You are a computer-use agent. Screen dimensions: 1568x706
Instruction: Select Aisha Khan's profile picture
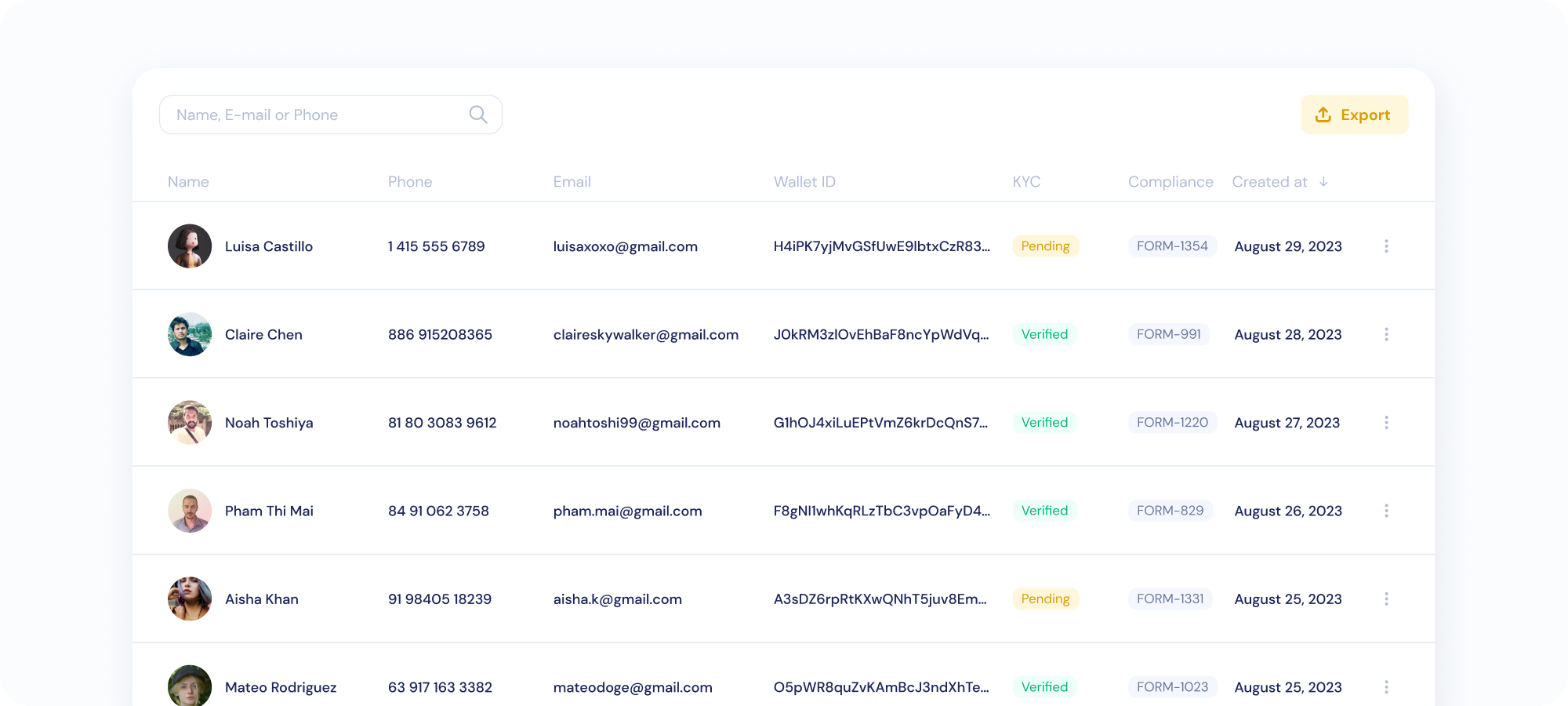[x=190, y=599]
